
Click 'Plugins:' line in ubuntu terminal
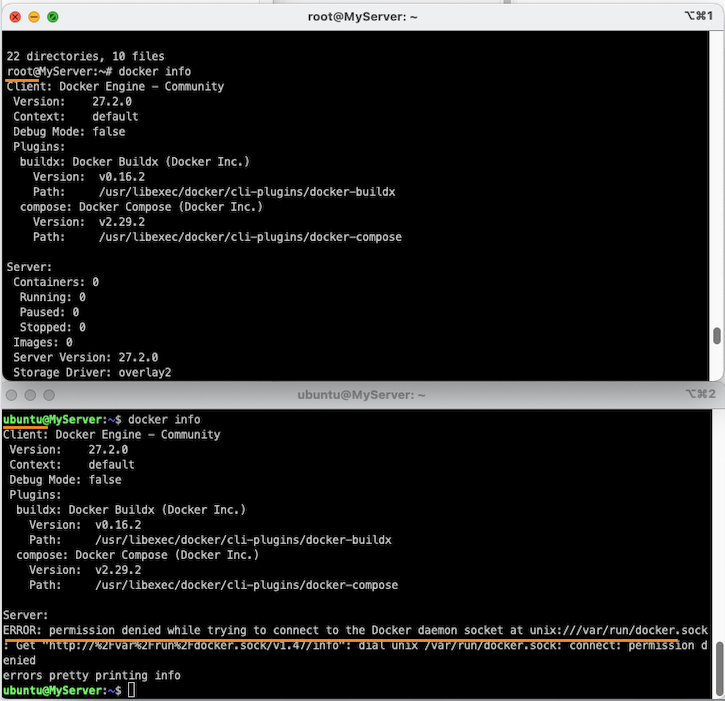pos(35,495)
